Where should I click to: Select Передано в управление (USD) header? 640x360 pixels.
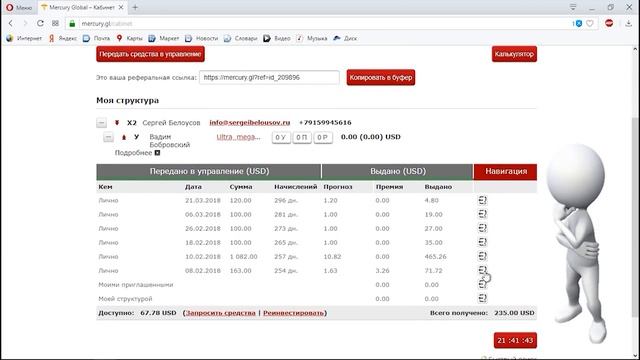click(209, 171)
